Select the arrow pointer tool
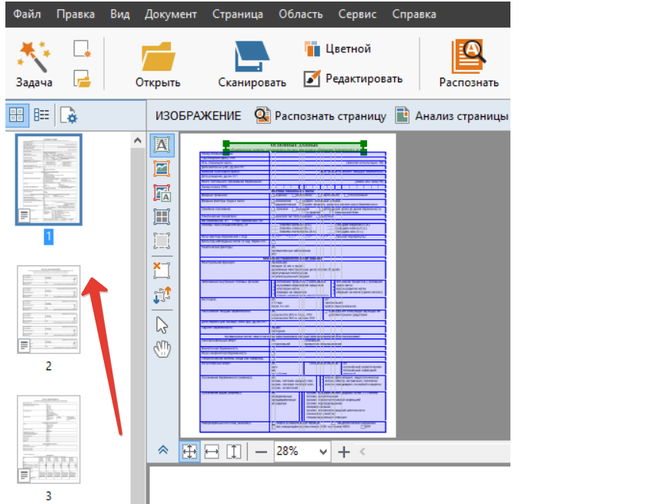This screenshot has width=659, height=504. click(162, 324)
